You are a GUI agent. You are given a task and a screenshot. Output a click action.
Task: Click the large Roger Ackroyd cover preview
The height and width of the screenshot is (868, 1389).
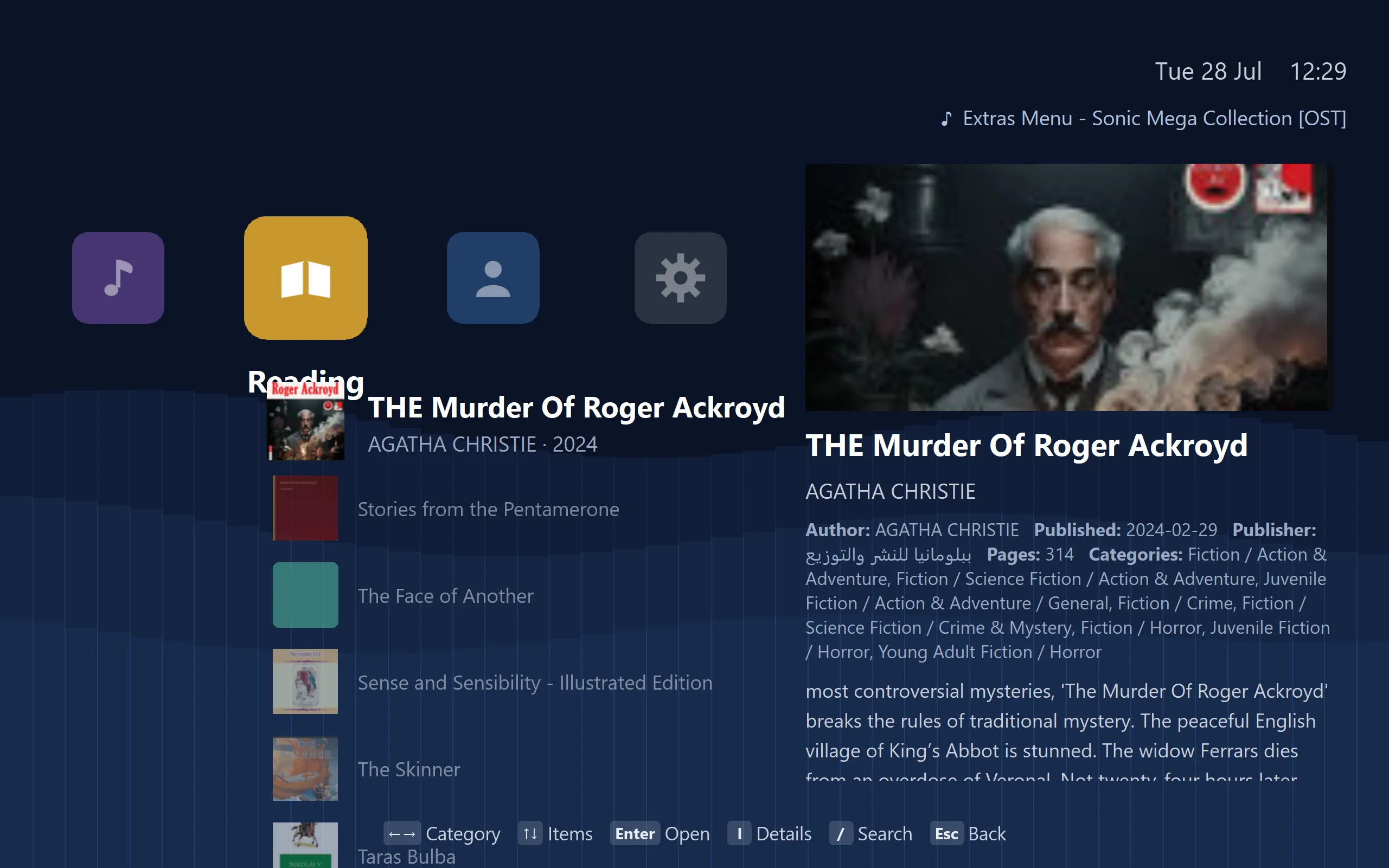coord(1066,287)
